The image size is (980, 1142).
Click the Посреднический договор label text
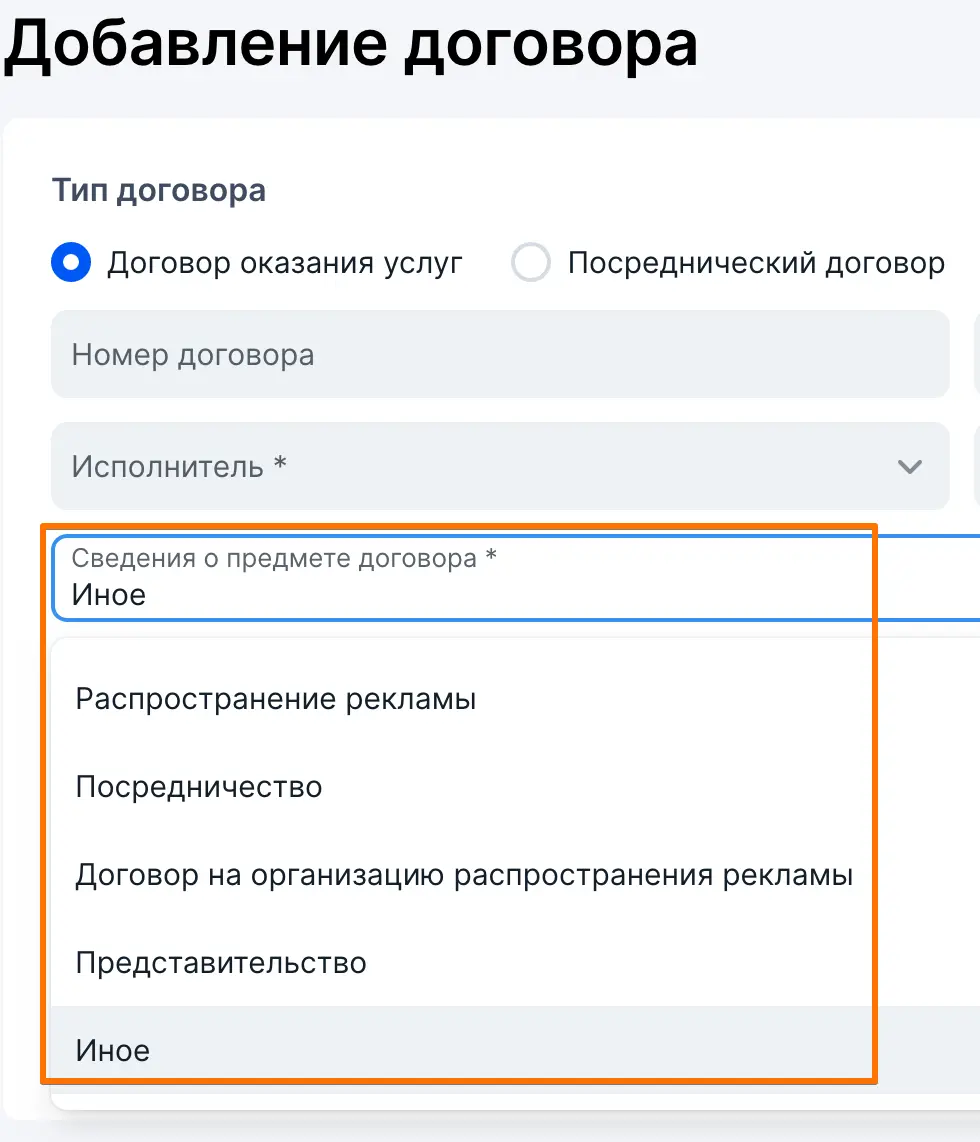click(x=756, y=263)
